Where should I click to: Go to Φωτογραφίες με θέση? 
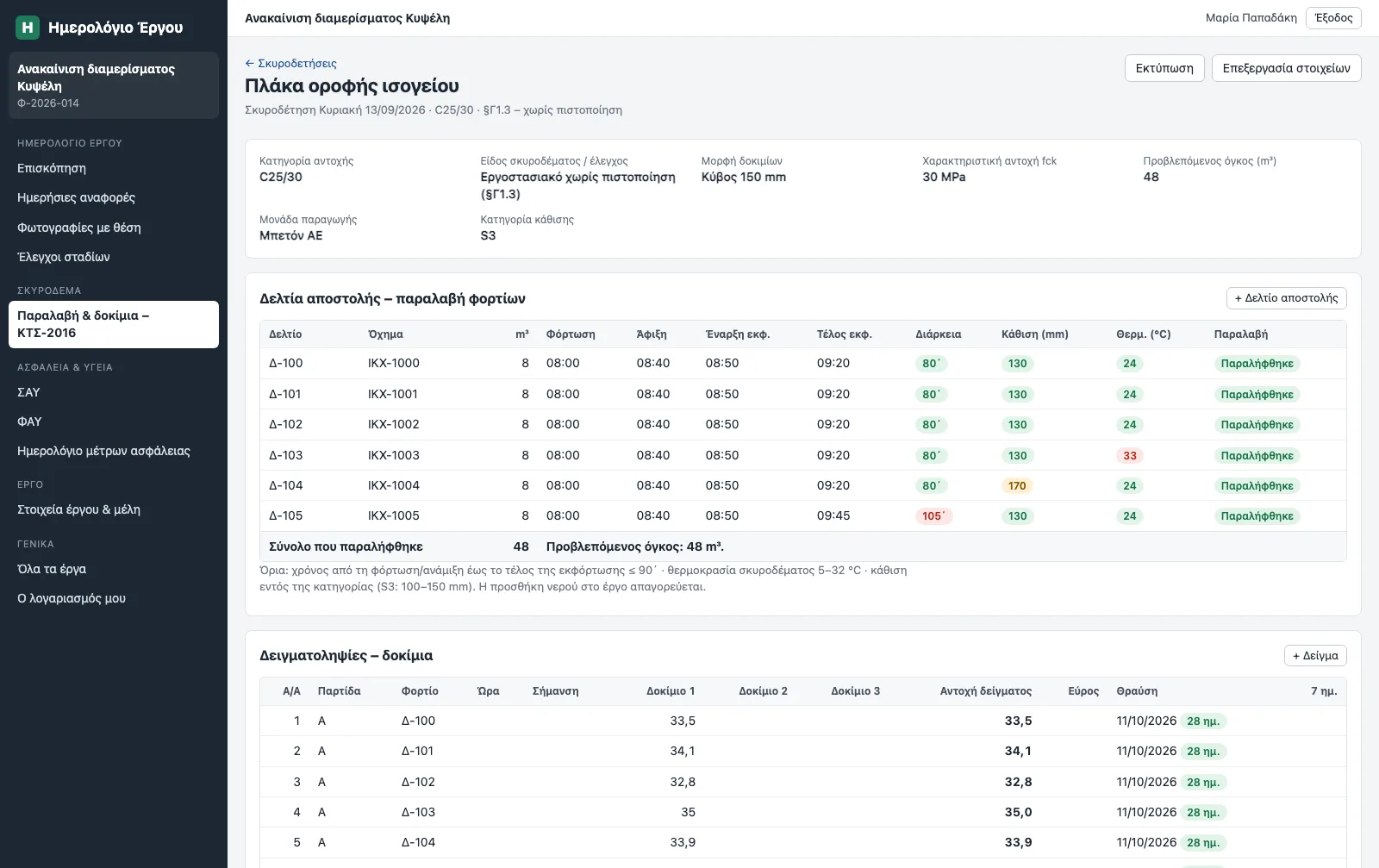pos(114,228)
